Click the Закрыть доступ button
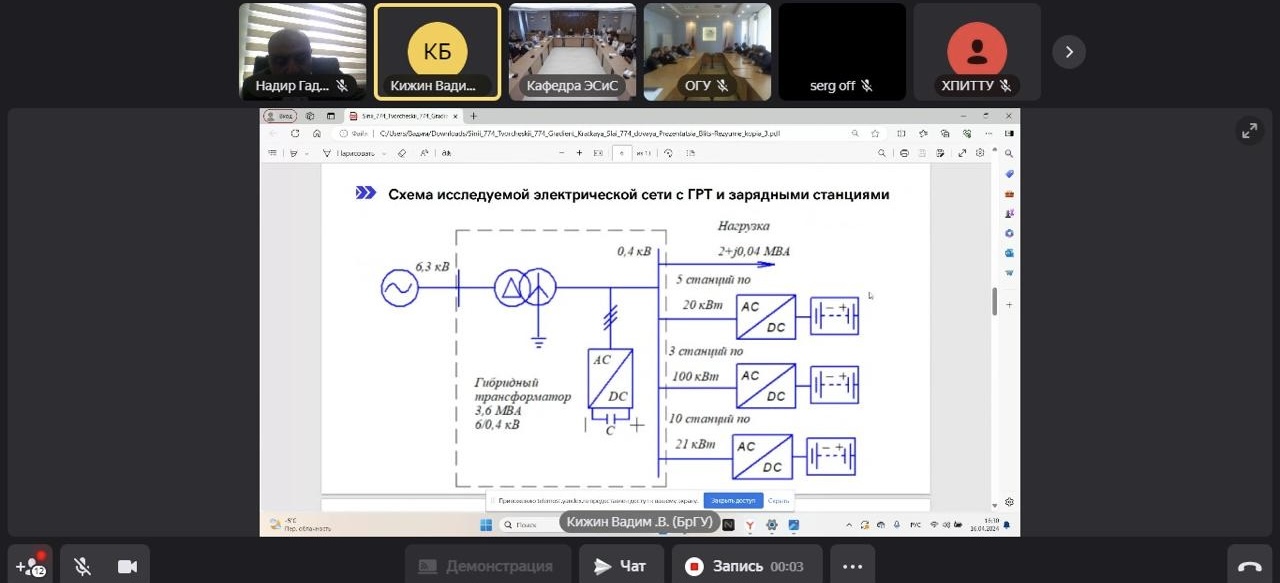This screenshot has width=1280, height=583. point(733,500)
